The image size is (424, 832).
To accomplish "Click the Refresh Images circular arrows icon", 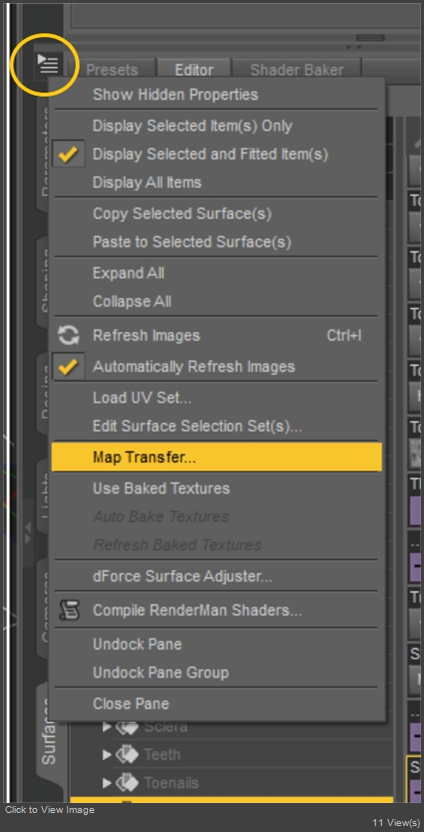I will [x=68, y=335].
